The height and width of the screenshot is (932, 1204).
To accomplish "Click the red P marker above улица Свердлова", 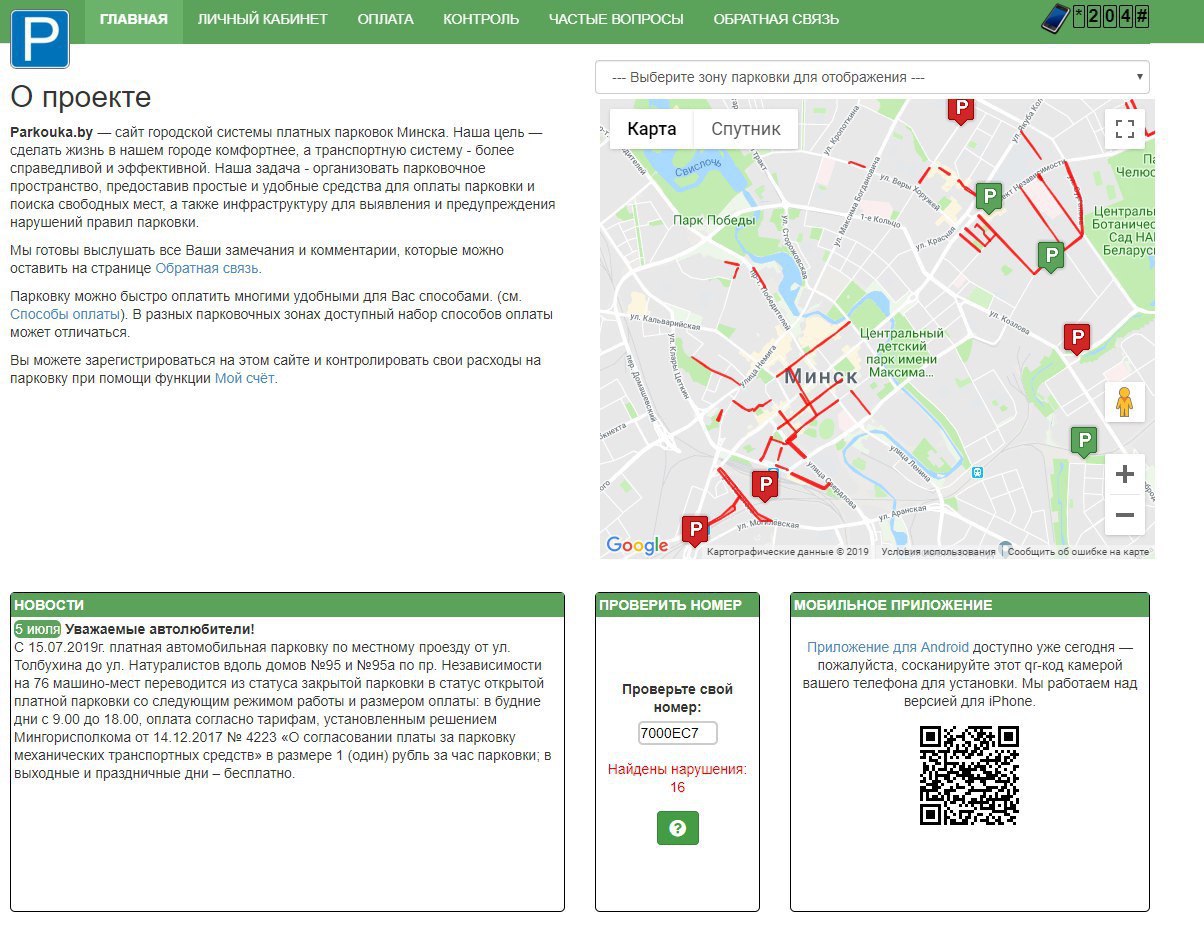I will (x=765, y=486).
